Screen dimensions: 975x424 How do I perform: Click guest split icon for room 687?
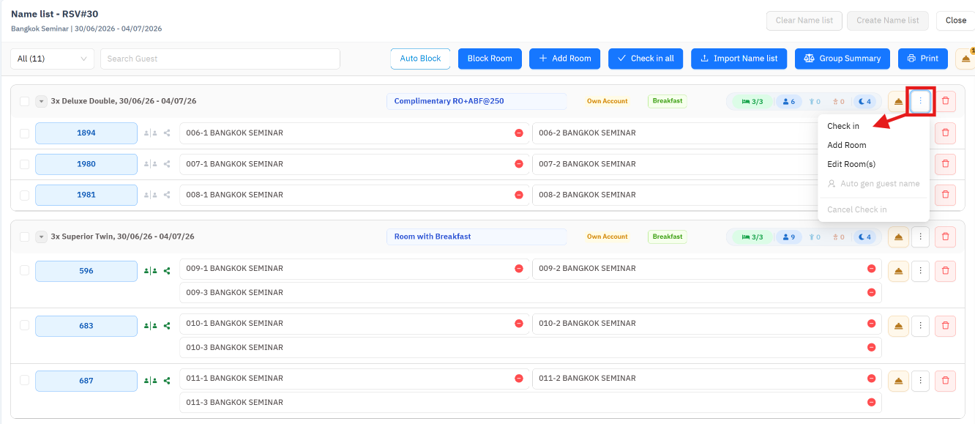[150, 381]
